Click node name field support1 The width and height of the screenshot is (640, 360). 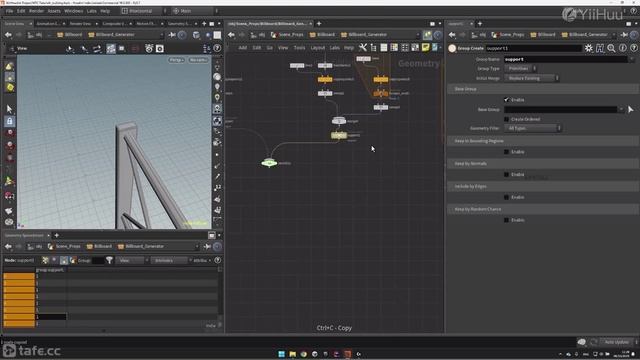534,48
